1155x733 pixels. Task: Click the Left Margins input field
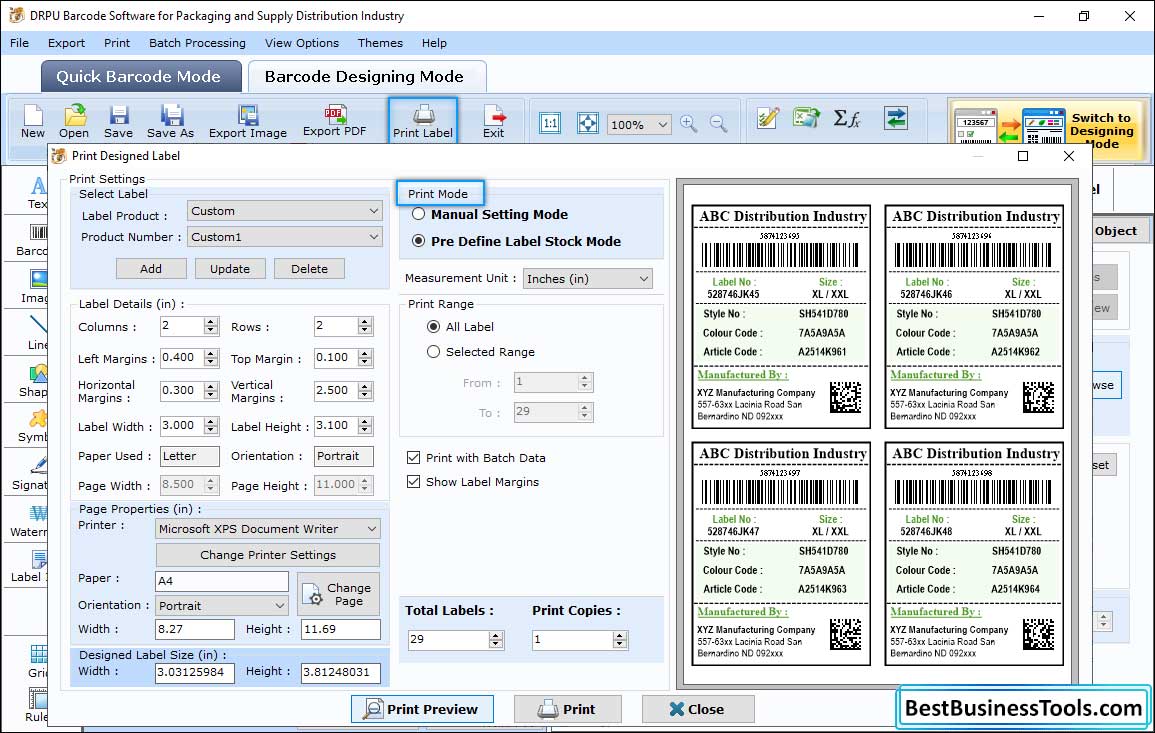183,358
